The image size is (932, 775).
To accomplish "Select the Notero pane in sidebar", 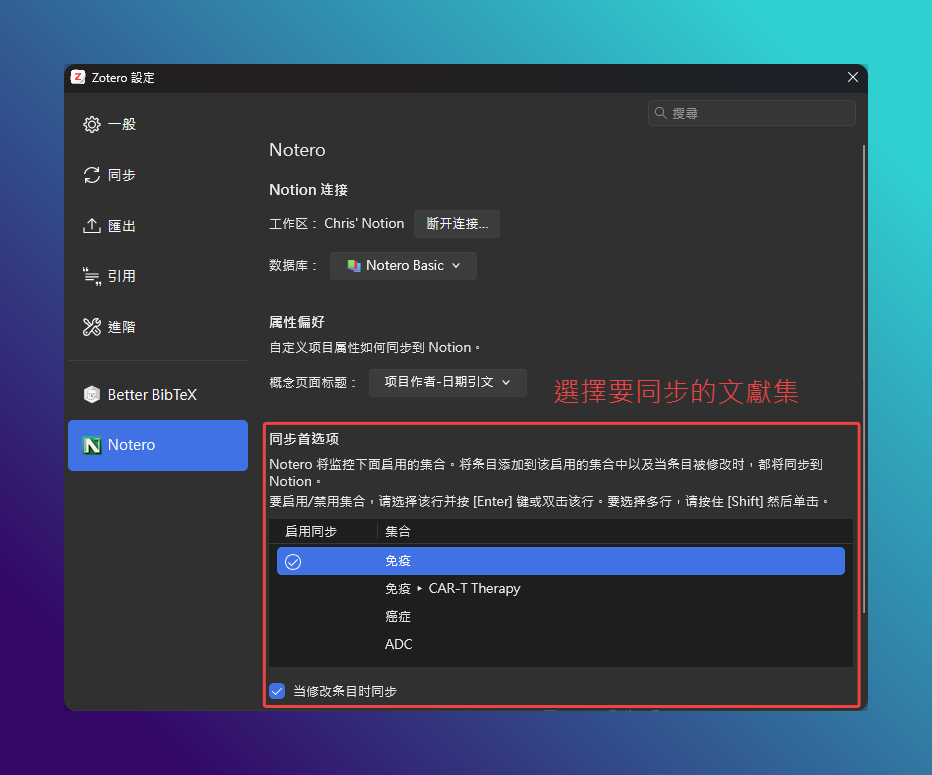I will point(158,445).
